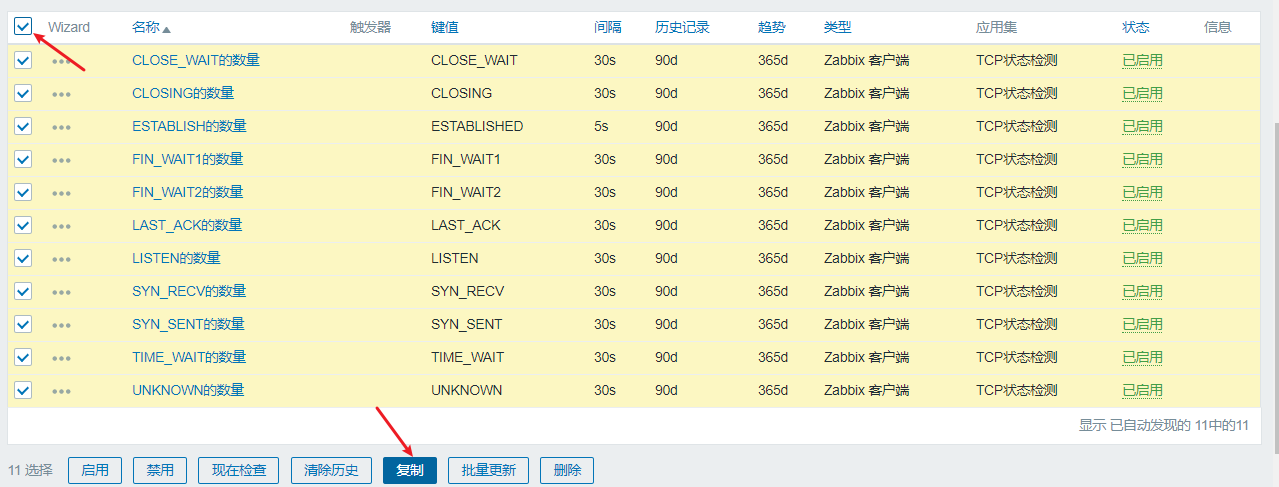Toggle 已启用 status for CLOSING的数量
This screenshot has width=1279, height=487.
tap(1142, 93)
